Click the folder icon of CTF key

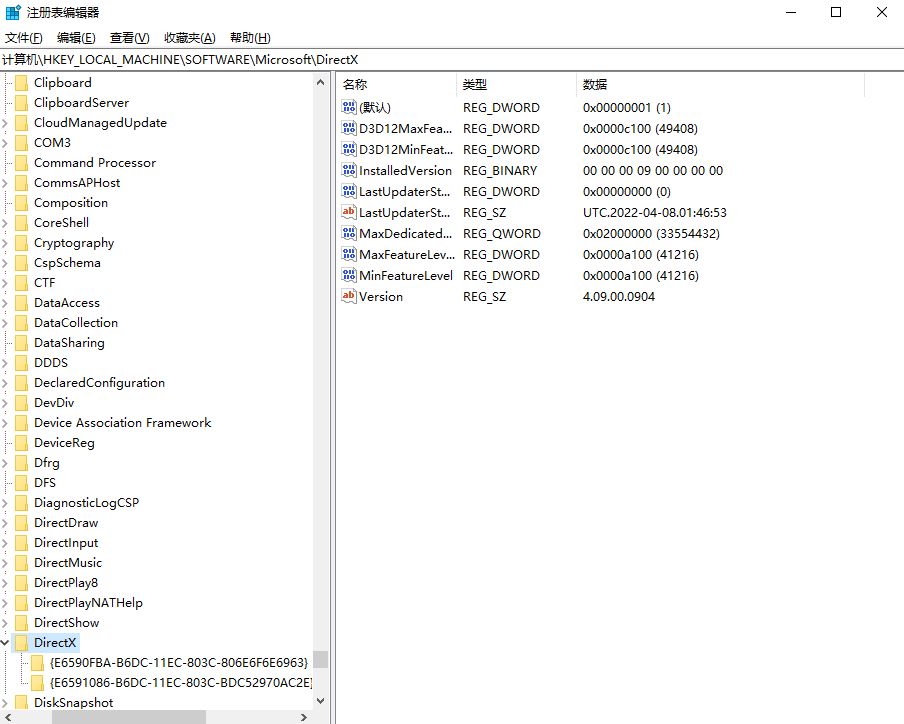(21, 282)
